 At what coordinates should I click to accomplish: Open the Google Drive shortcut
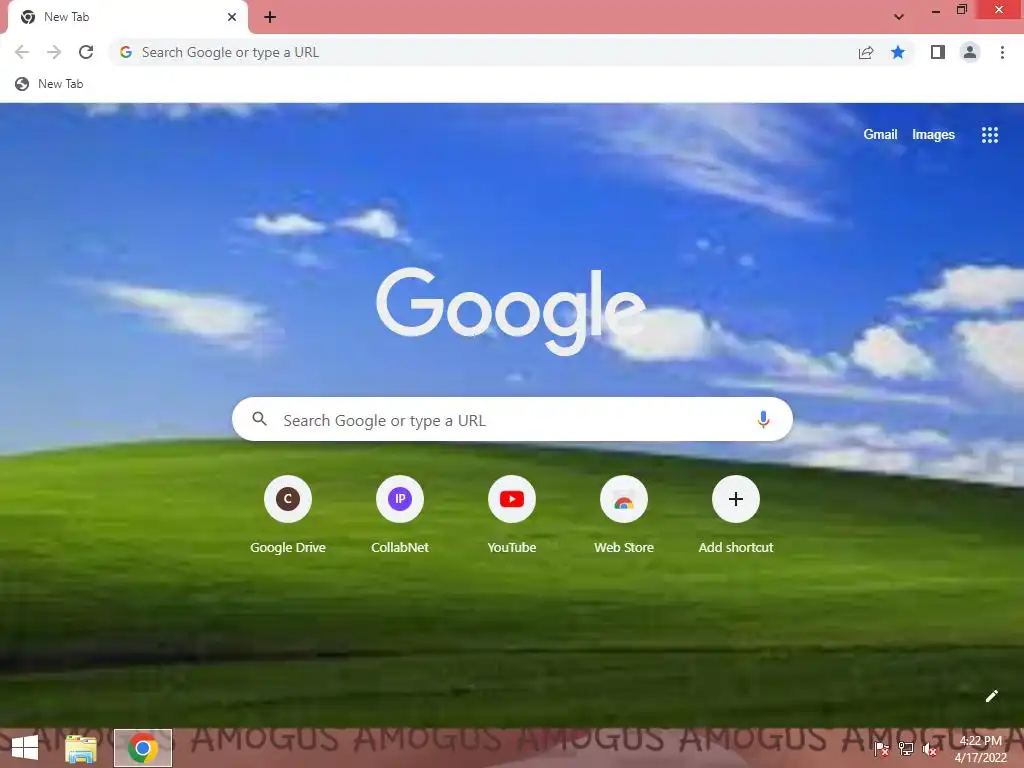point(287,515)
